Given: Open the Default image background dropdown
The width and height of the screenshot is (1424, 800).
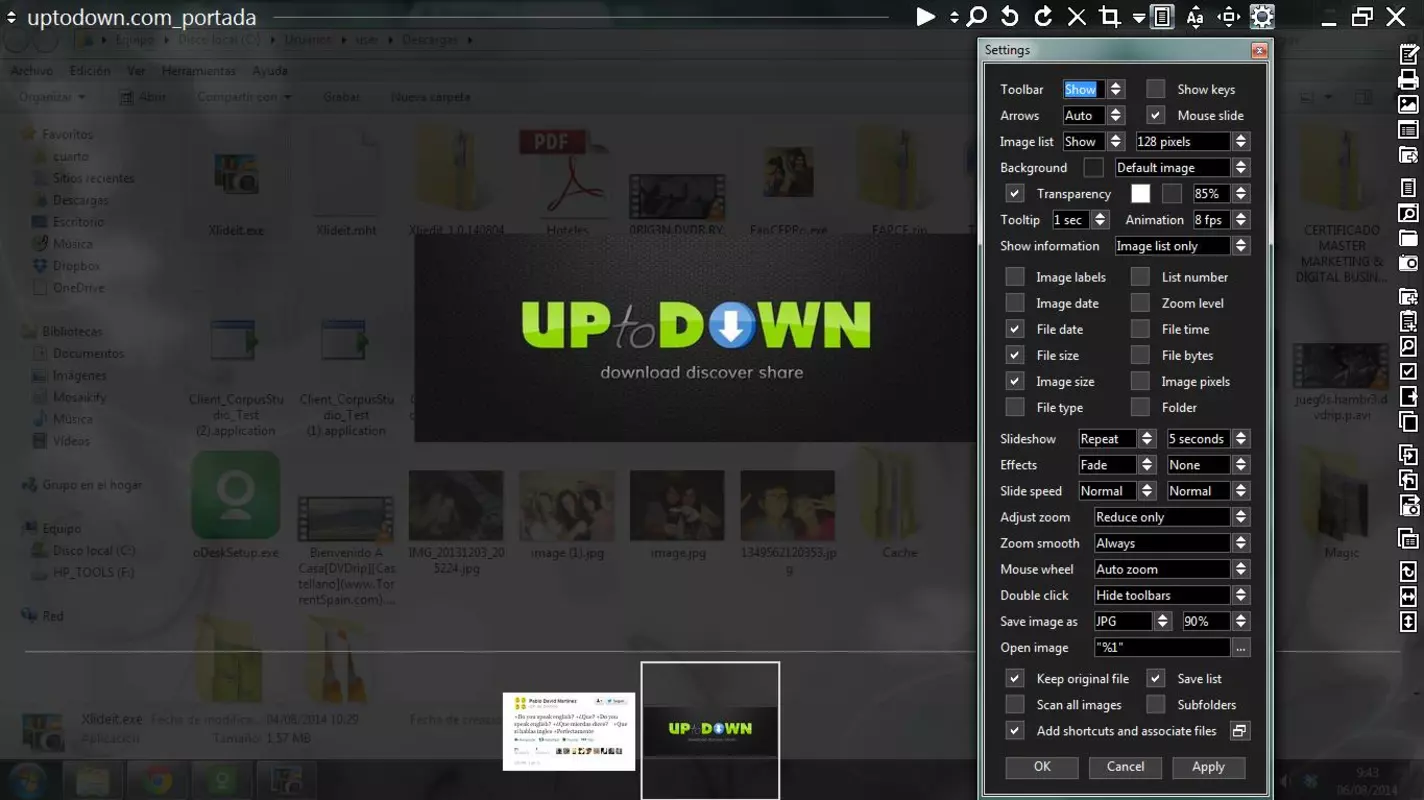Looking at the screenshot, I should pos(1241,167).
